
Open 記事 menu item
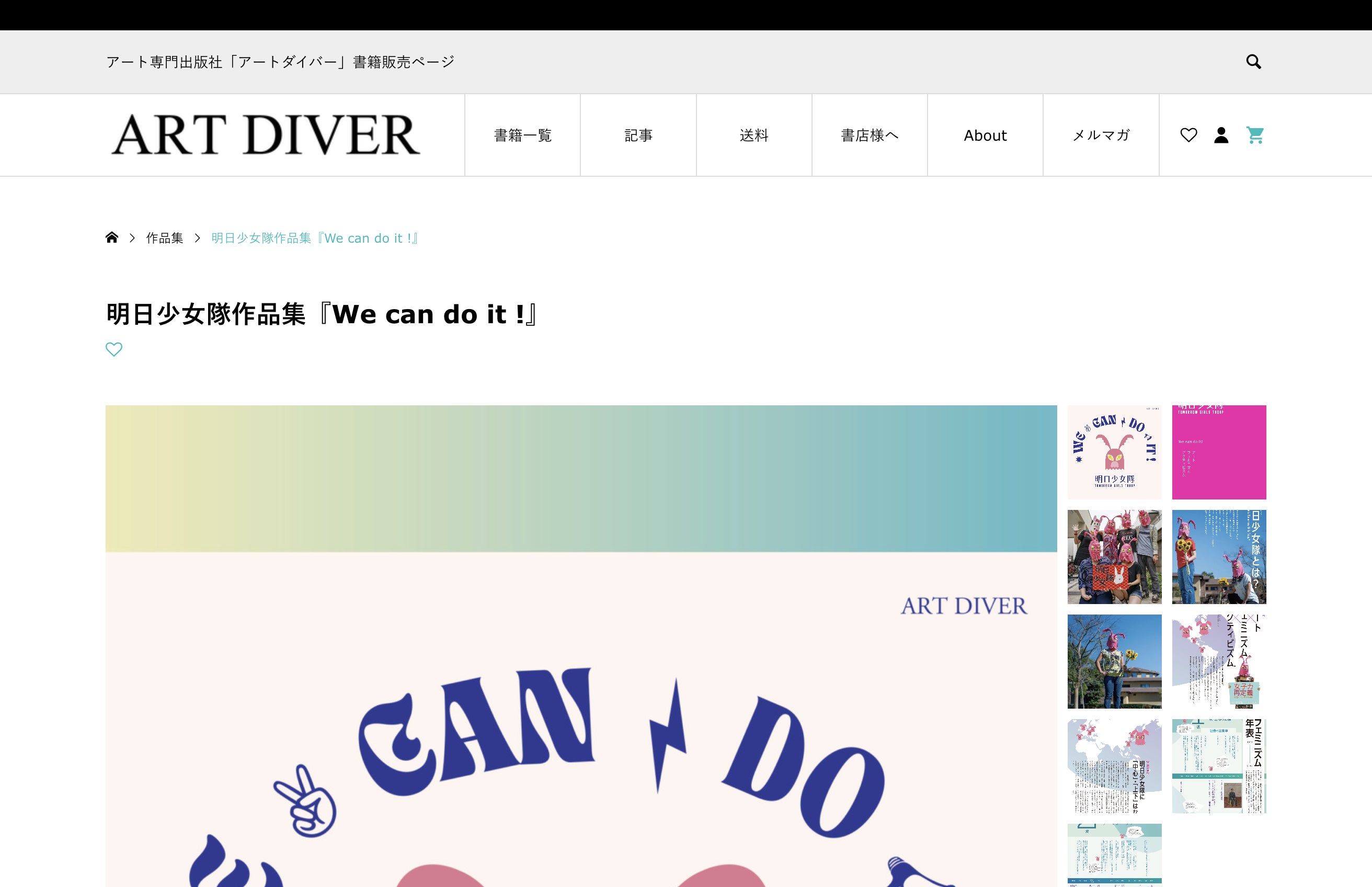638,135
